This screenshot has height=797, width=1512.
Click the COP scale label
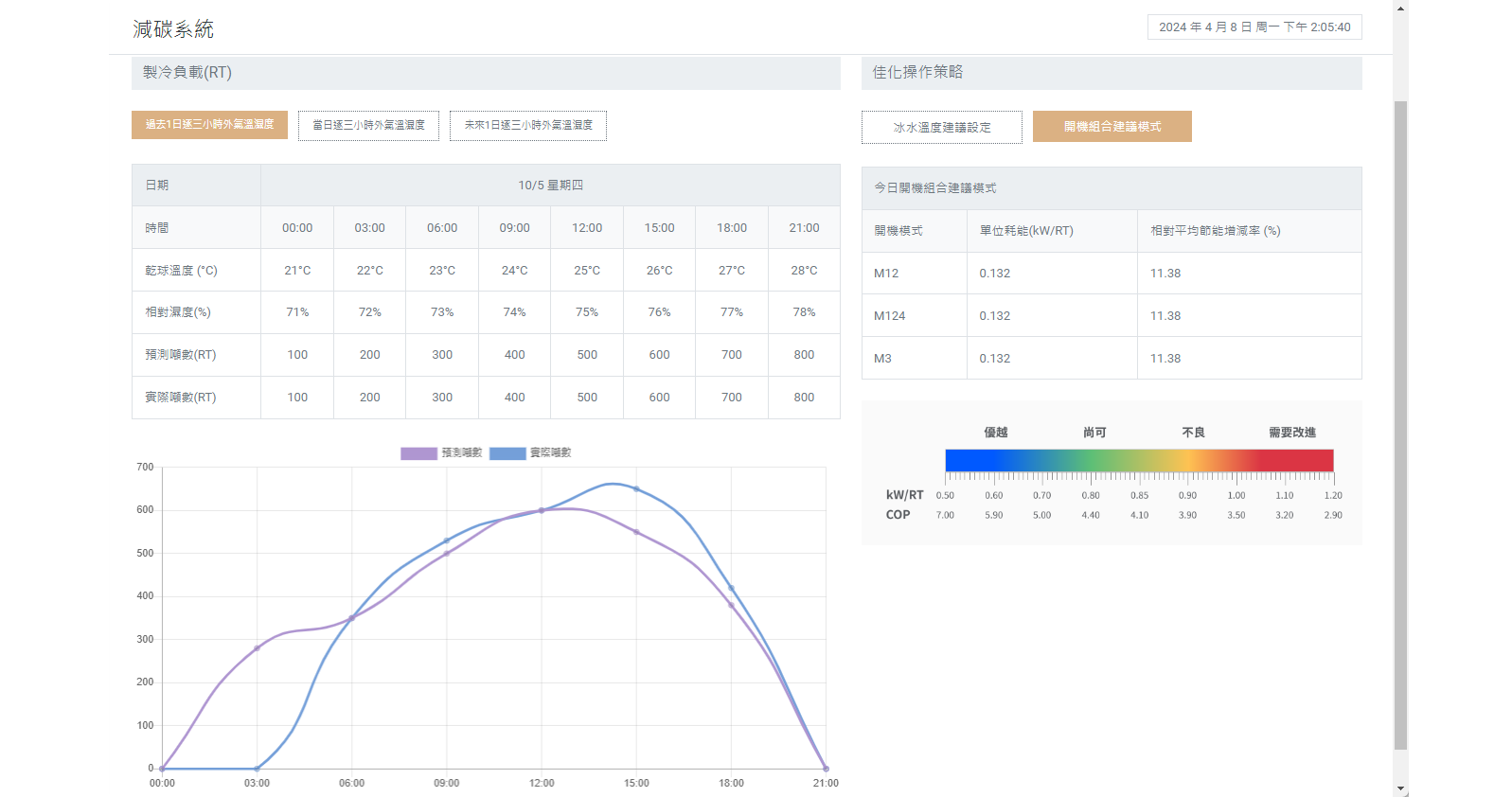coord(898,515)
